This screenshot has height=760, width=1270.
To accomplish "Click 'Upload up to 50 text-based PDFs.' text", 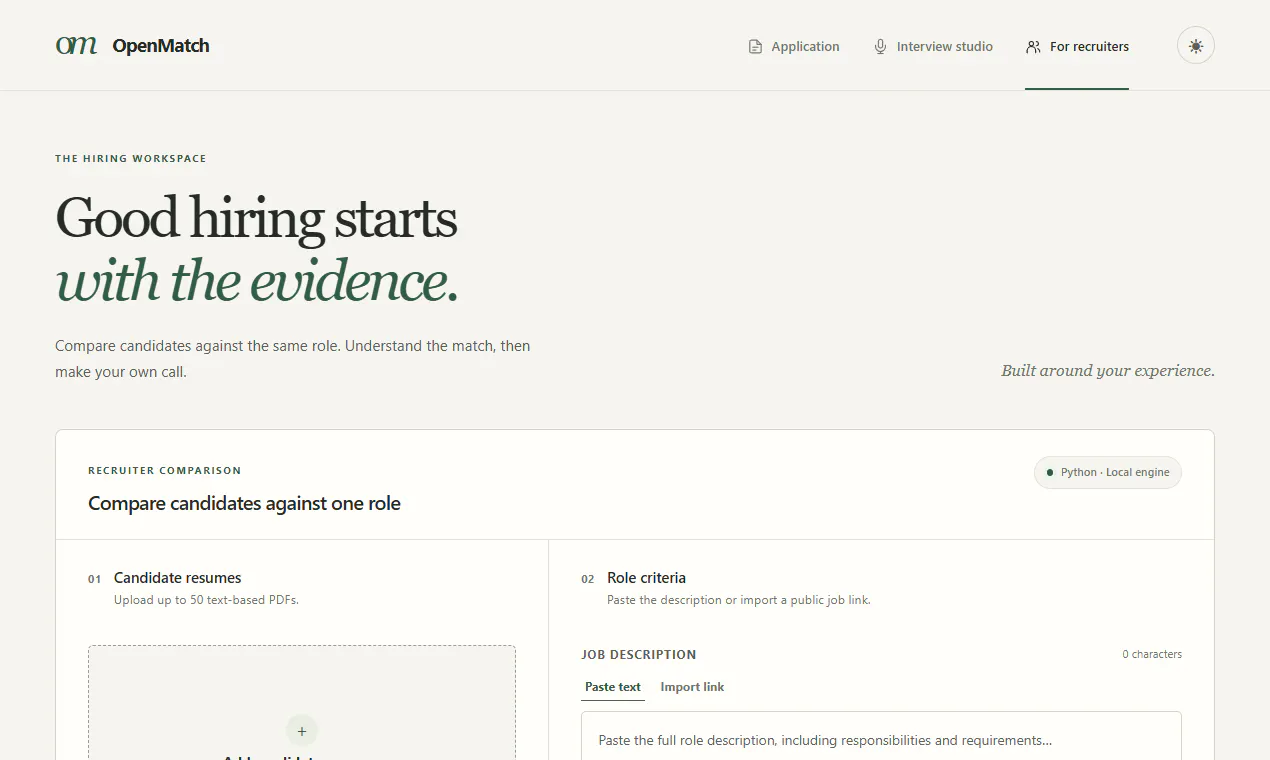I will (207, 600).
